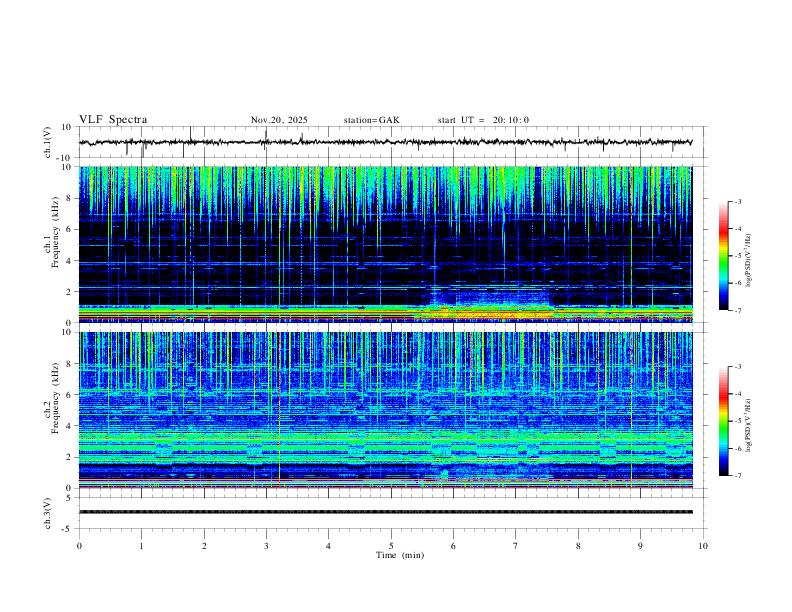The height and width of the screenshot is (612, 792).
Task: Click the ch.2 colorbar 'log(PSD)' label
Action: click(748, 425)
